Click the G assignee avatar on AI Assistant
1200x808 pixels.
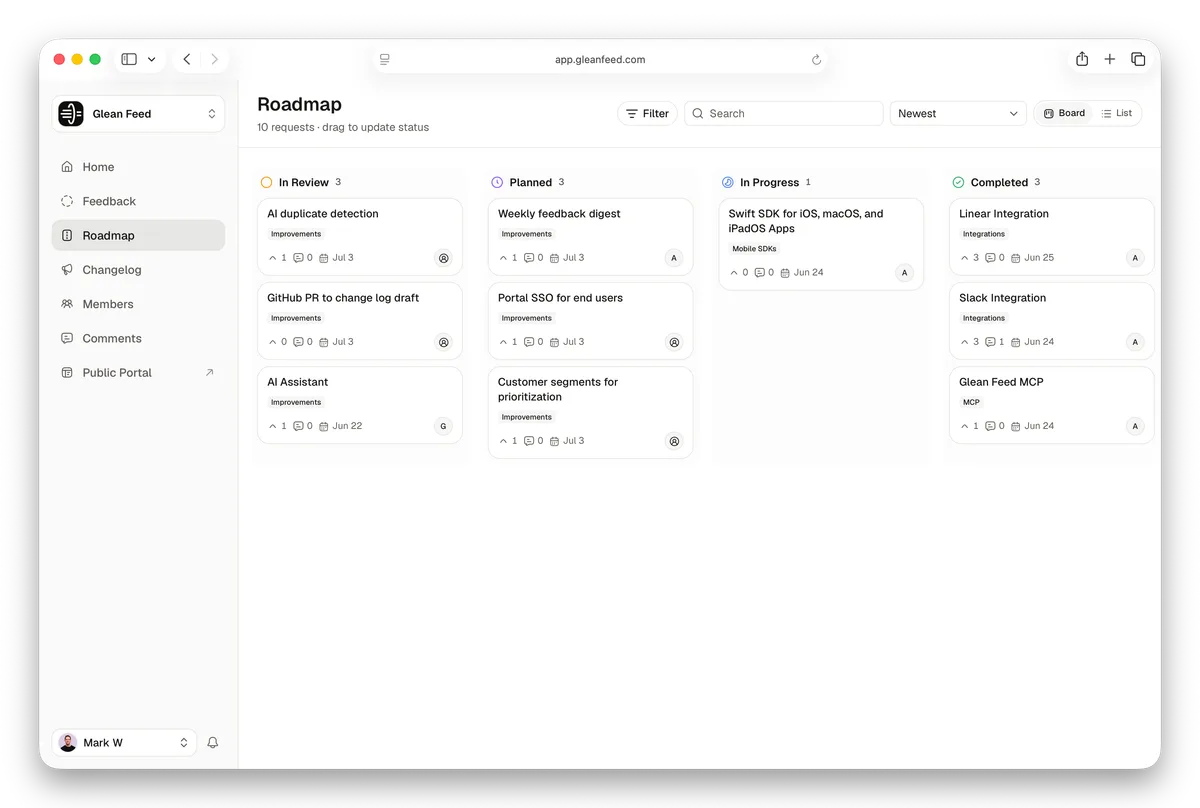tap(444, 426)
